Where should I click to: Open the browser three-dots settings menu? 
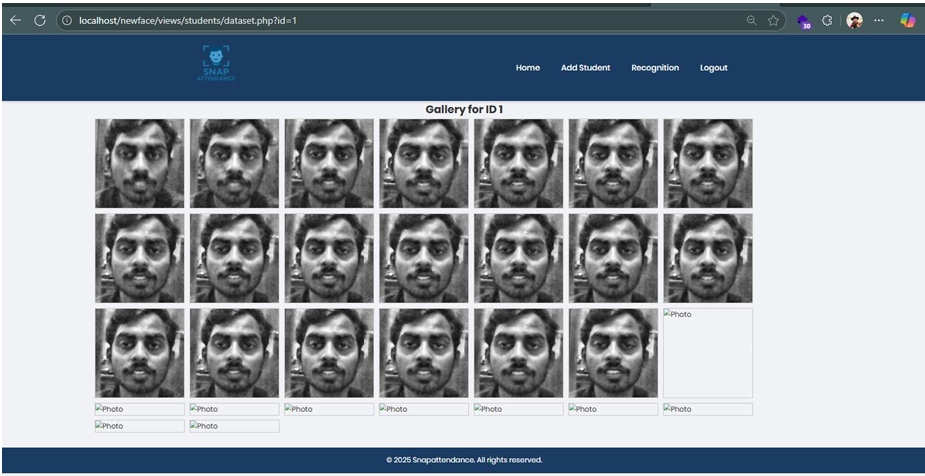point(879,21)
